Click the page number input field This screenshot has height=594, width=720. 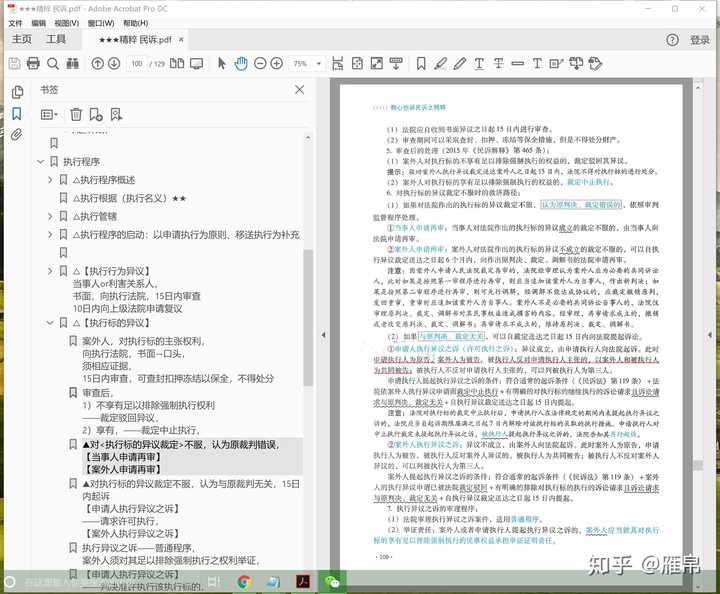137,64
